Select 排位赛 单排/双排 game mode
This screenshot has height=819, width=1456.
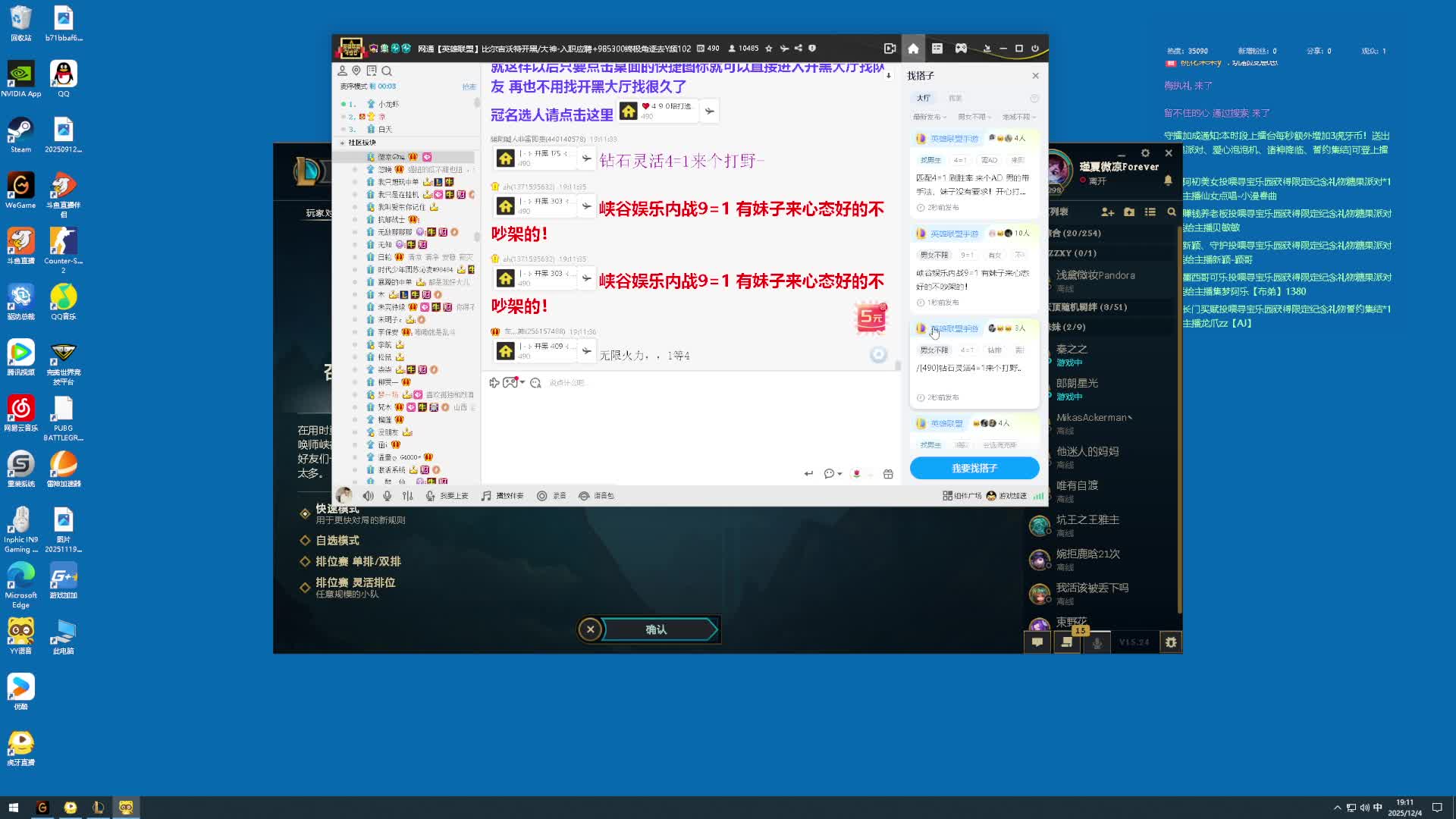358,562
